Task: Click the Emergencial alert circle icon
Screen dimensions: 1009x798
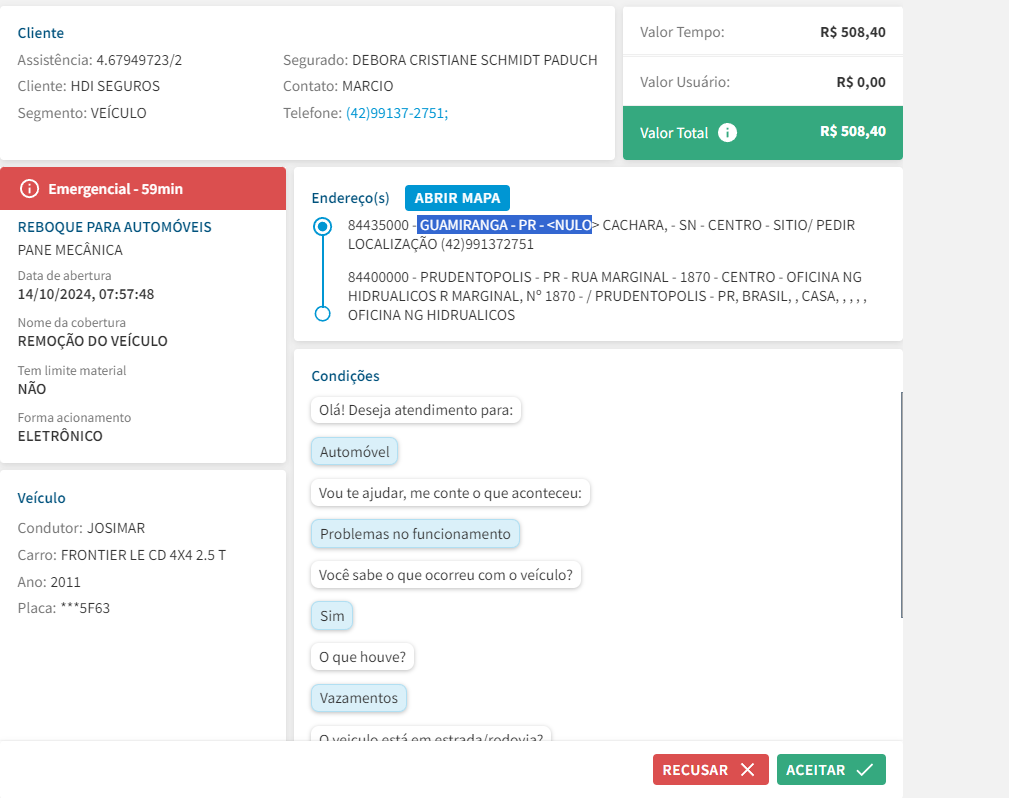Action: 30,188
